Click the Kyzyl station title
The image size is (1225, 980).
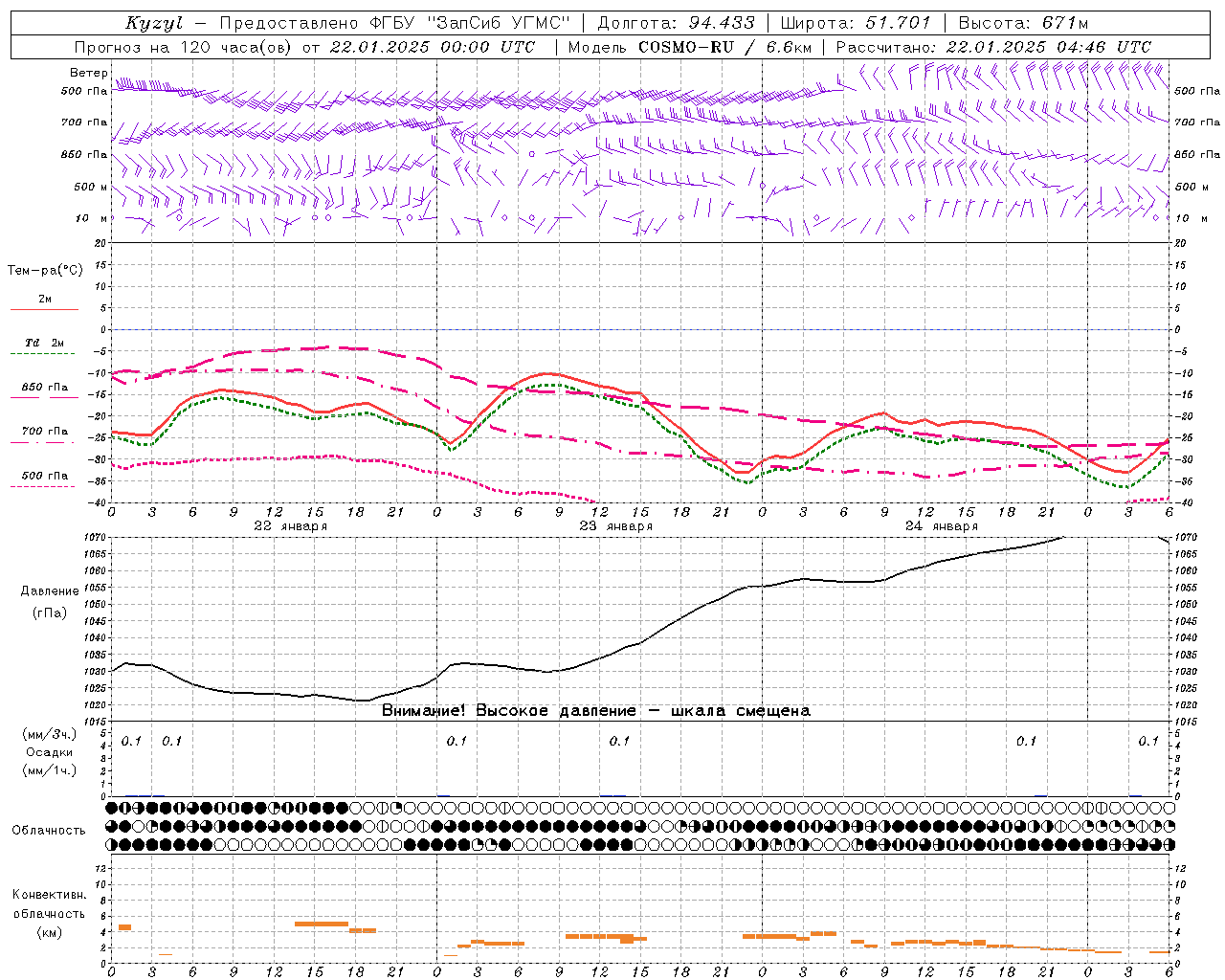coord(154,23)
